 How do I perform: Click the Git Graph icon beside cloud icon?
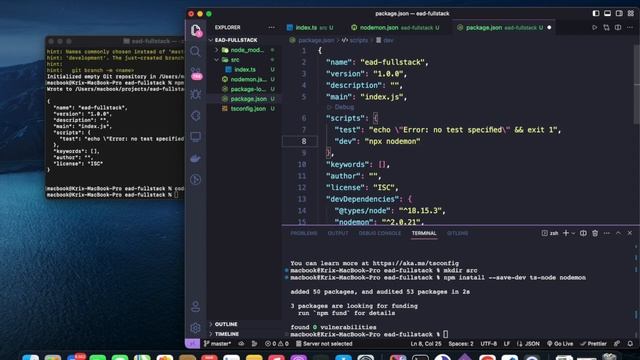[x=254, y=344]
